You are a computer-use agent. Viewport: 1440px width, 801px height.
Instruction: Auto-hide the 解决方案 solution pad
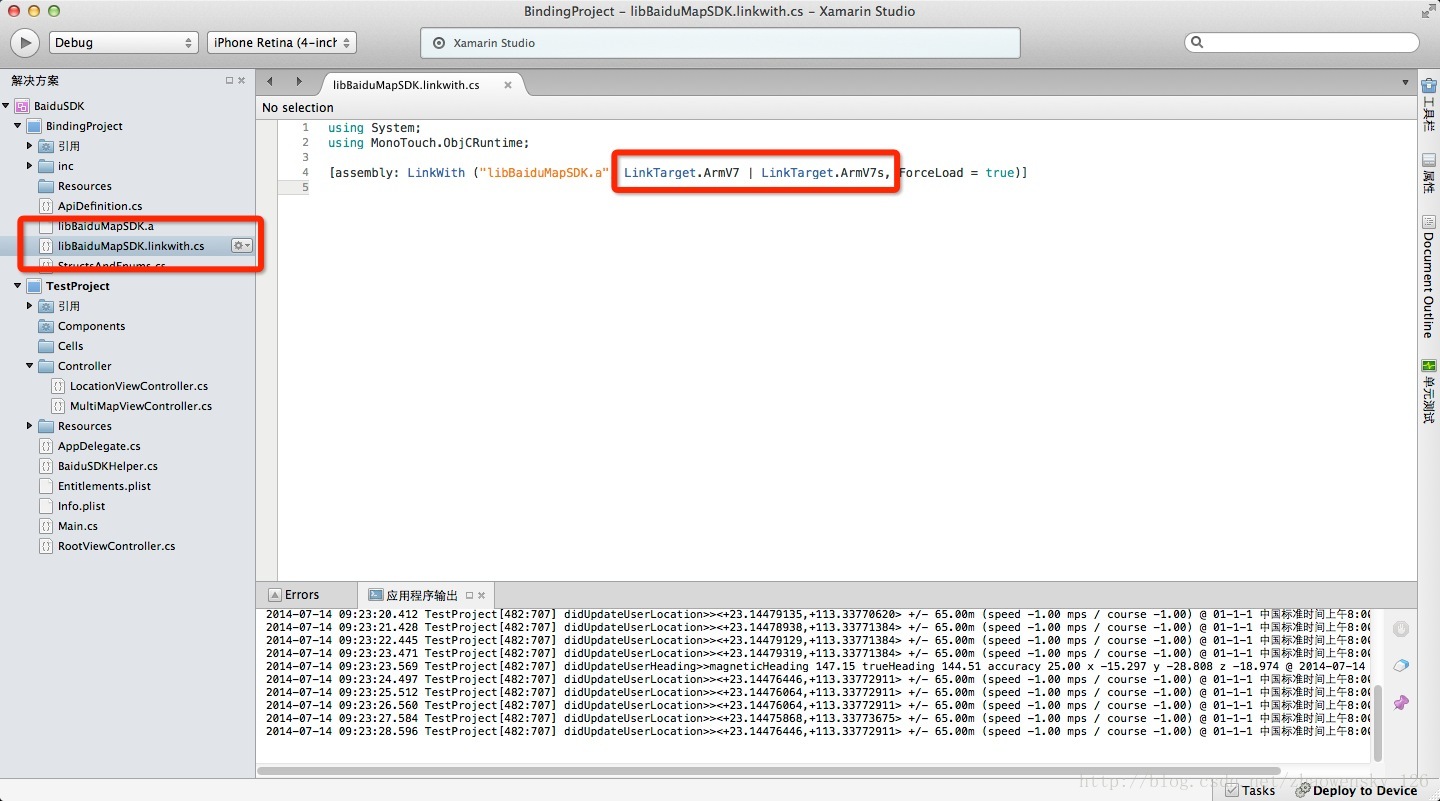pos(229,80)
